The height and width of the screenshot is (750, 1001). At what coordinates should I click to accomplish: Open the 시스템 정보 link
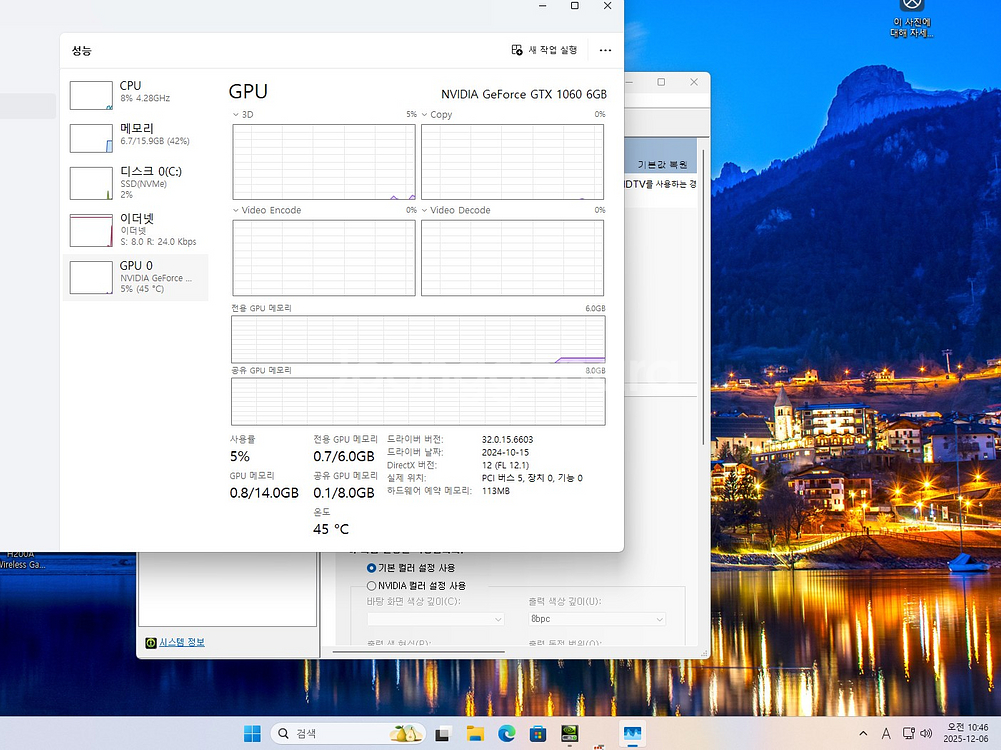tap(181, 642)
